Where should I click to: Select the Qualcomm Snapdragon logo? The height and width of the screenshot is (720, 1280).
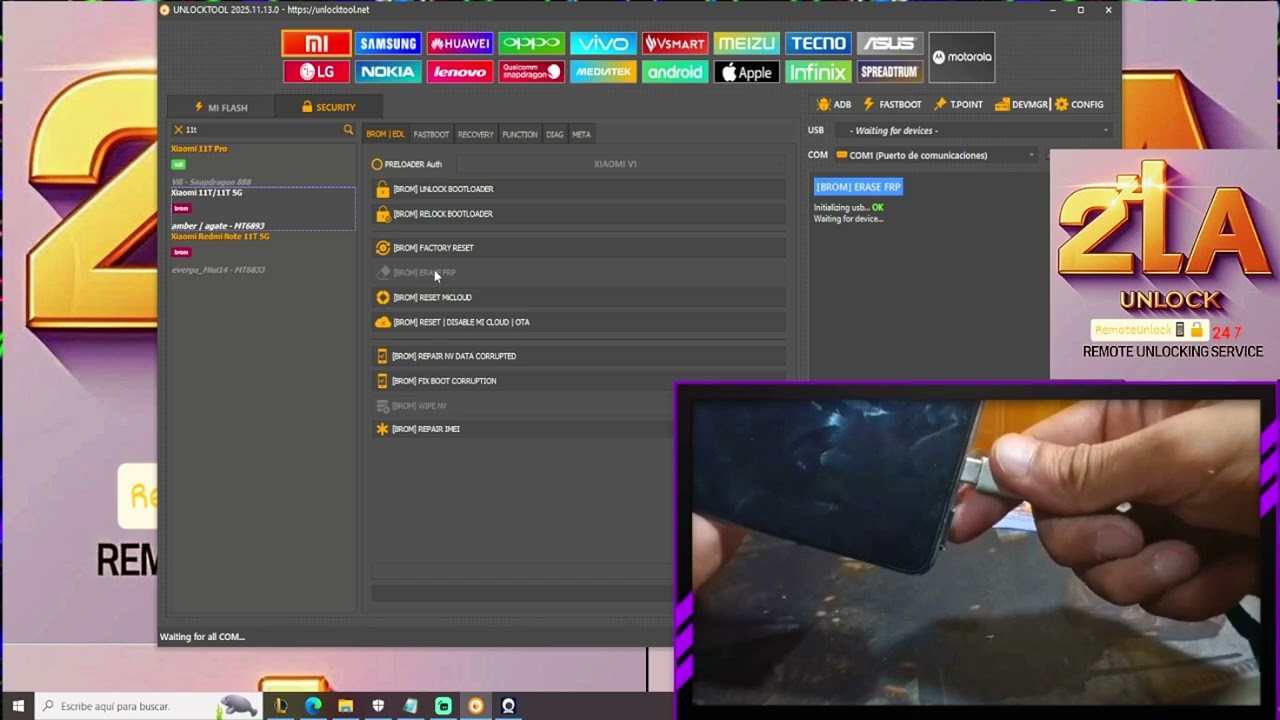(x=532, y=72)
